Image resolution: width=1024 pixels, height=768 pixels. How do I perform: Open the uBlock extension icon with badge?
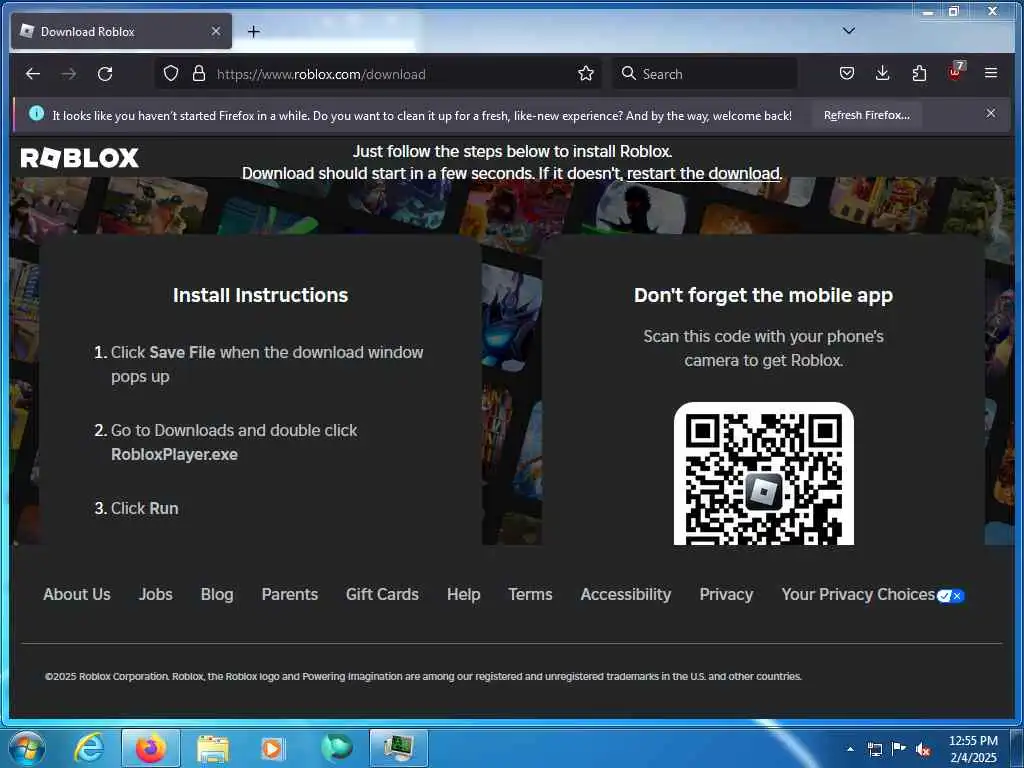[955, 72]
